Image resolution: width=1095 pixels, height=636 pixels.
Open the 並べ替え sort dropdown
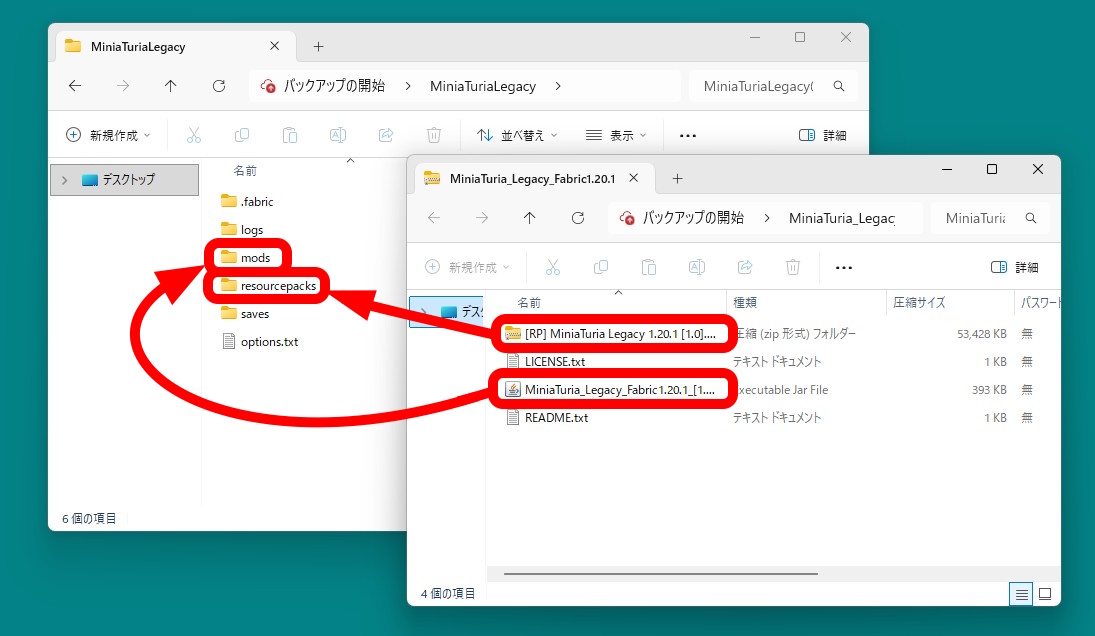pyautogui.click(x=516, y=135)
